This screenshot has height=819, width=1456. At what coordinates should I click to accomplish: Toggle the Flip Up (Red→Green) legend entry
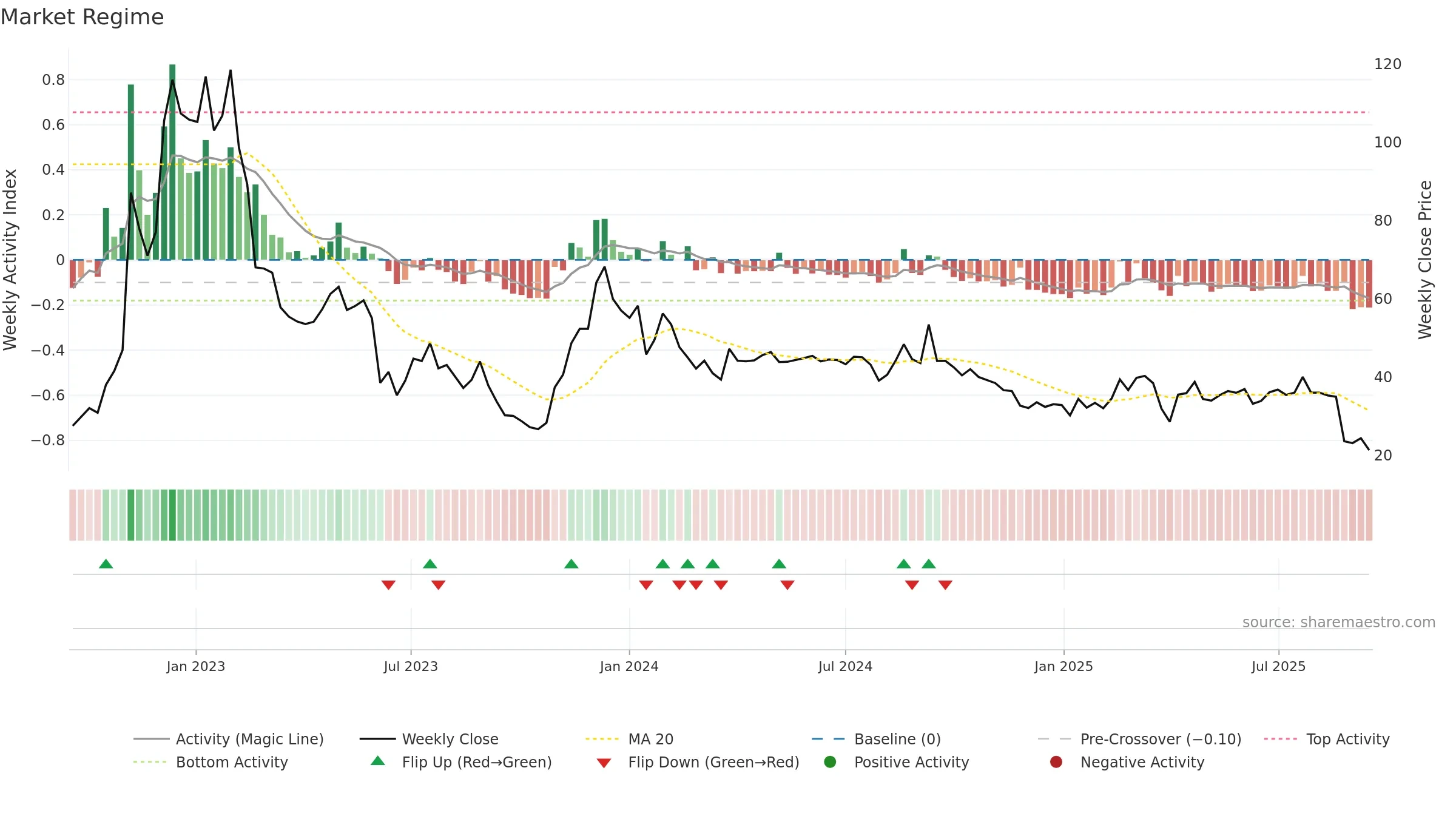[x=461, y=762]
